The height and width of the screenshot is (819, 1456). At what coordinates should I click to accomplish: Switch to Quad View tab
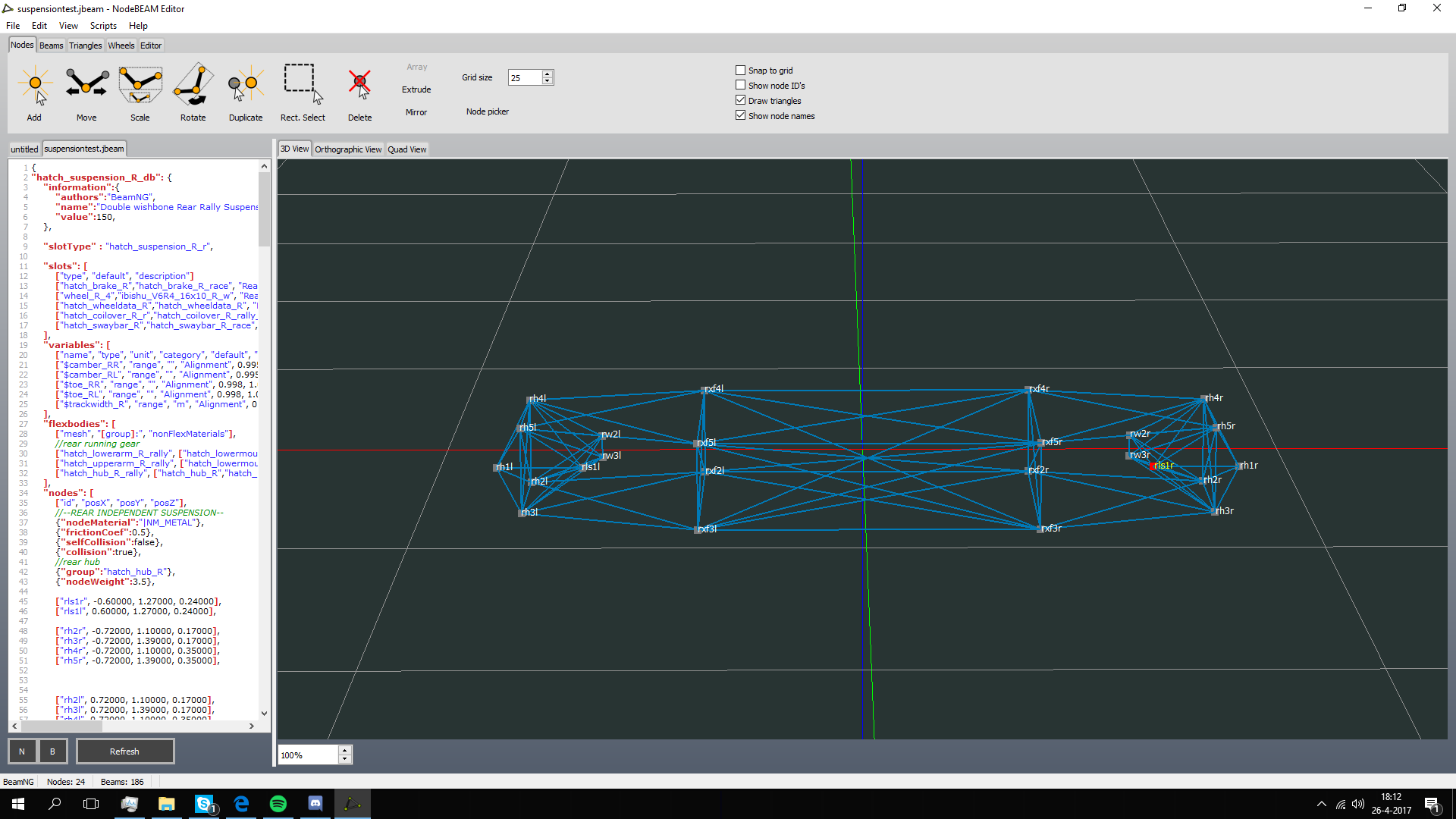(x=407, y=149)
